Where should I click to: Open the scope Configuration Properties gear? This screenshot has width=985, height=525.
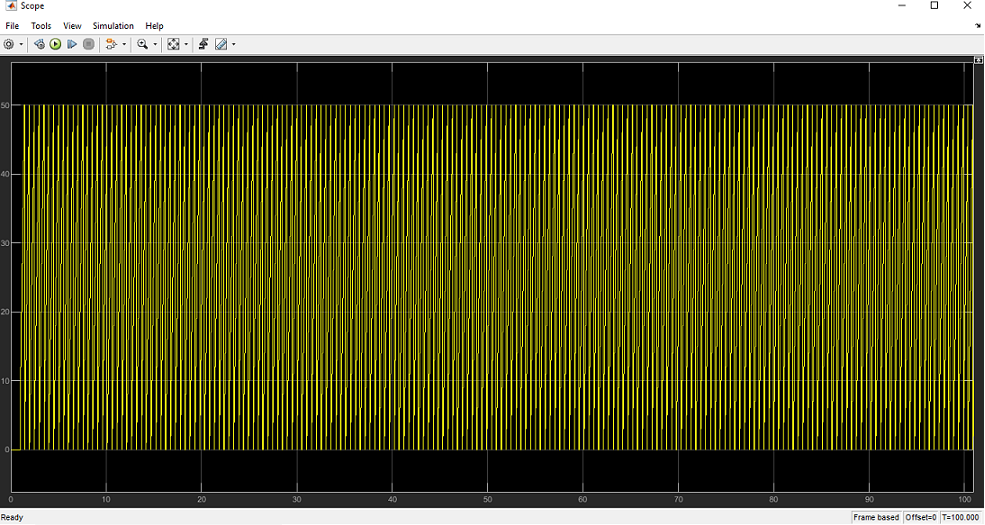tap(9, 44)
